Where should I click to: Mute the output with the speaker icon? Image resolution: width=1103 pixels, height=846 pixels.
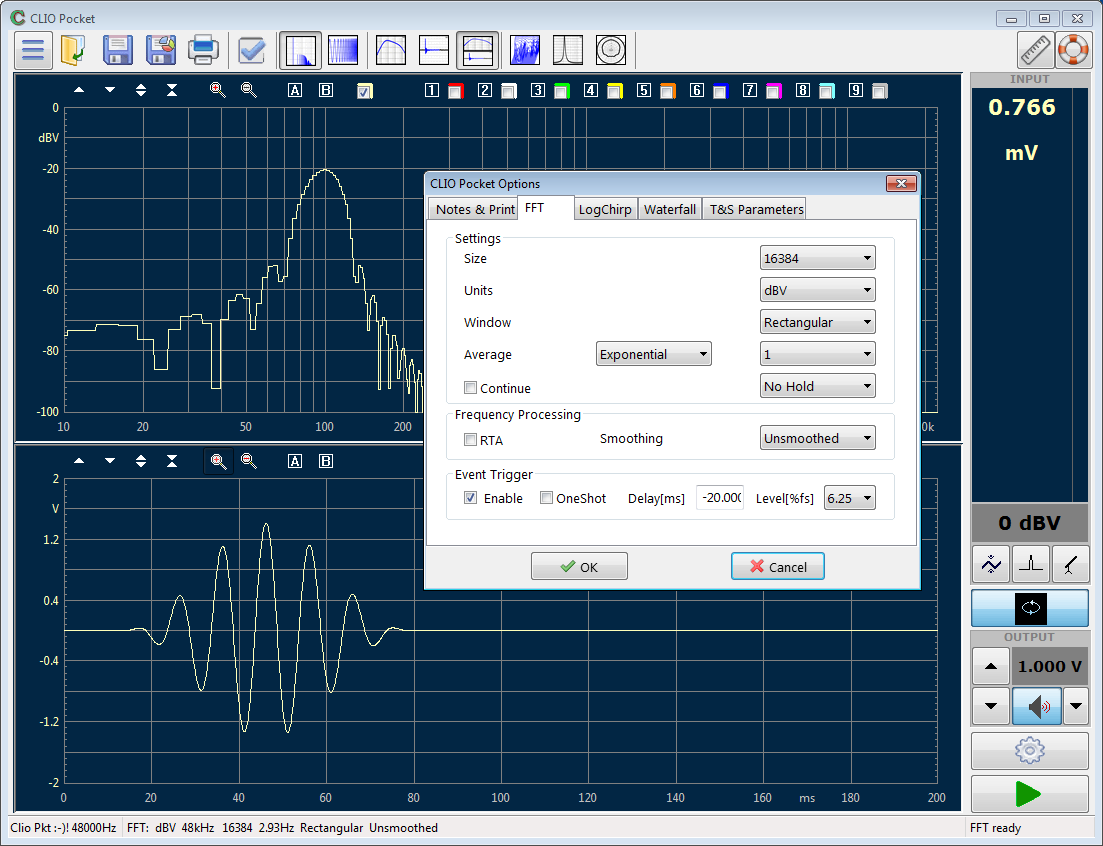coord(1036,706)
